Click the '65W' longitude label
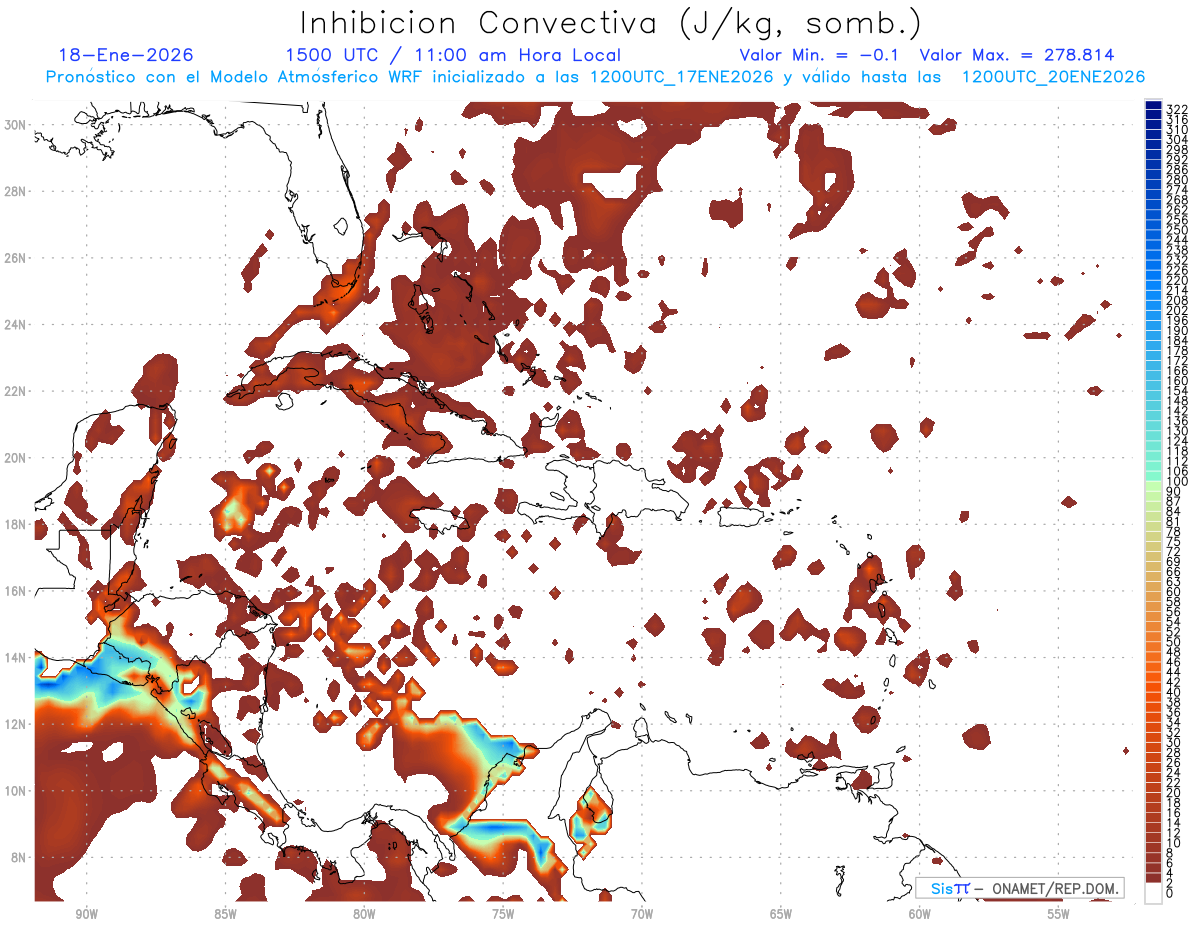The image size is (1200, 927). [781, 914]
